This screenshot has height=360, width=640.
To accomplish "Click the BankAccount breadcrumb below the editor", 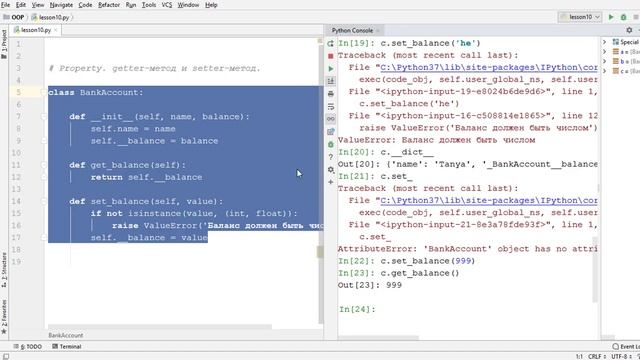I will tap(65, 335).
